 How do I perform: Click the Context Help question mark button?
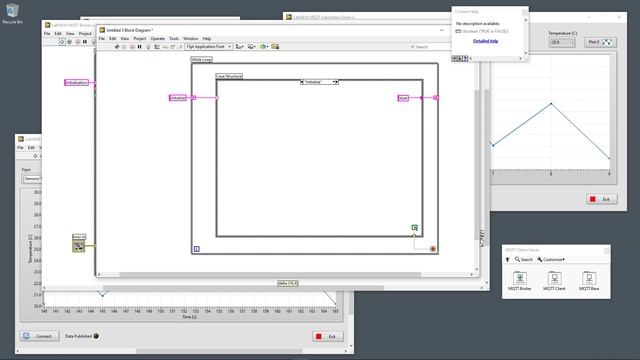click(465, 59)
